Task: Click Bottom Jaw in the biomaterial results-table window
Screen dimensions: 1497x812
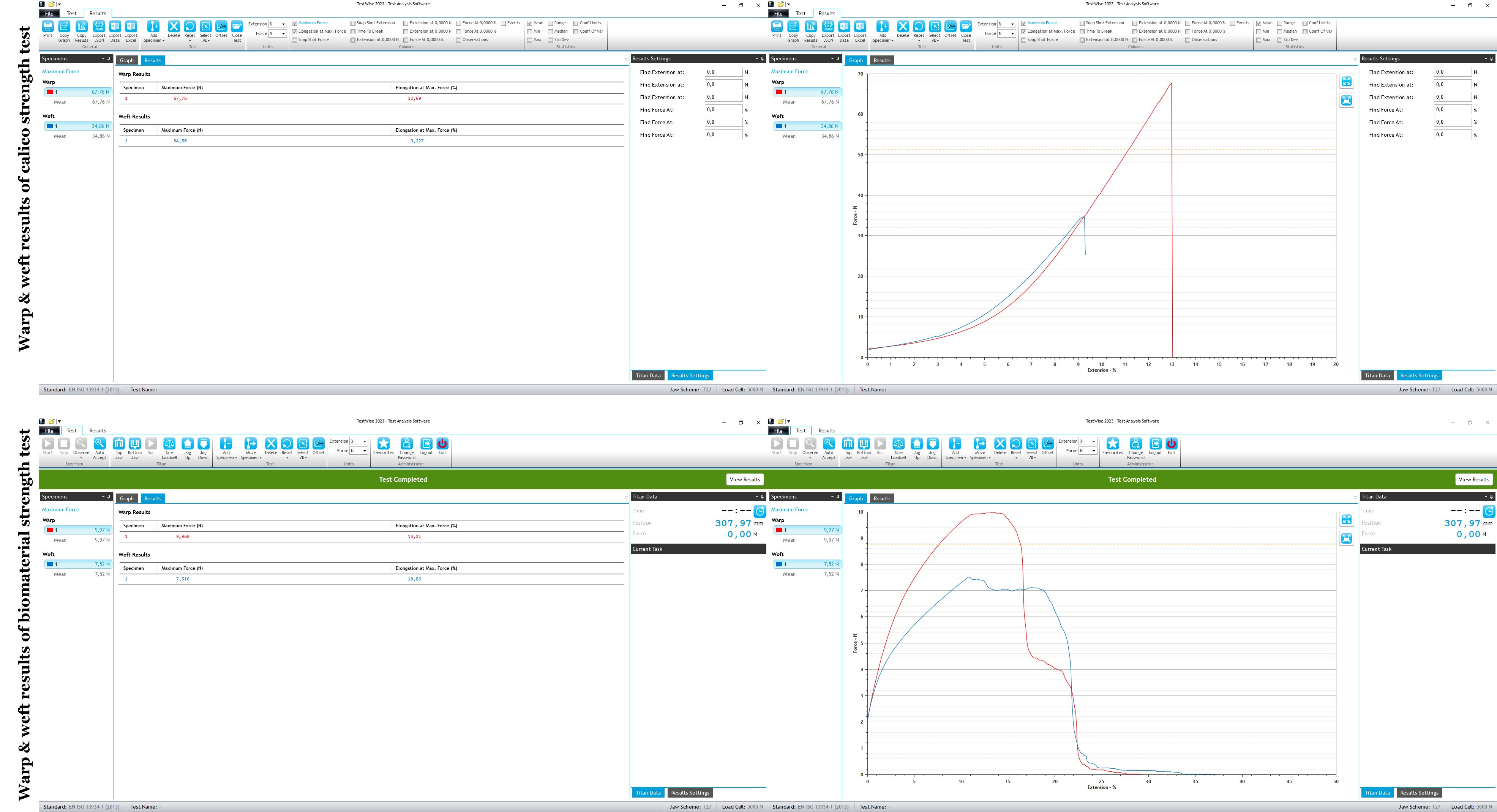Action: tap(135, 448)
